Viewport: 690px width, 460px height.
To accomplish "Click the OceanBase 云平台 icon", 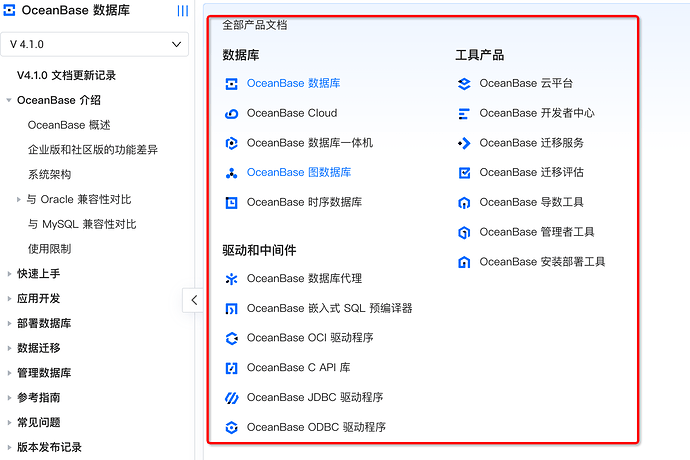I will [x=464, y=84].
